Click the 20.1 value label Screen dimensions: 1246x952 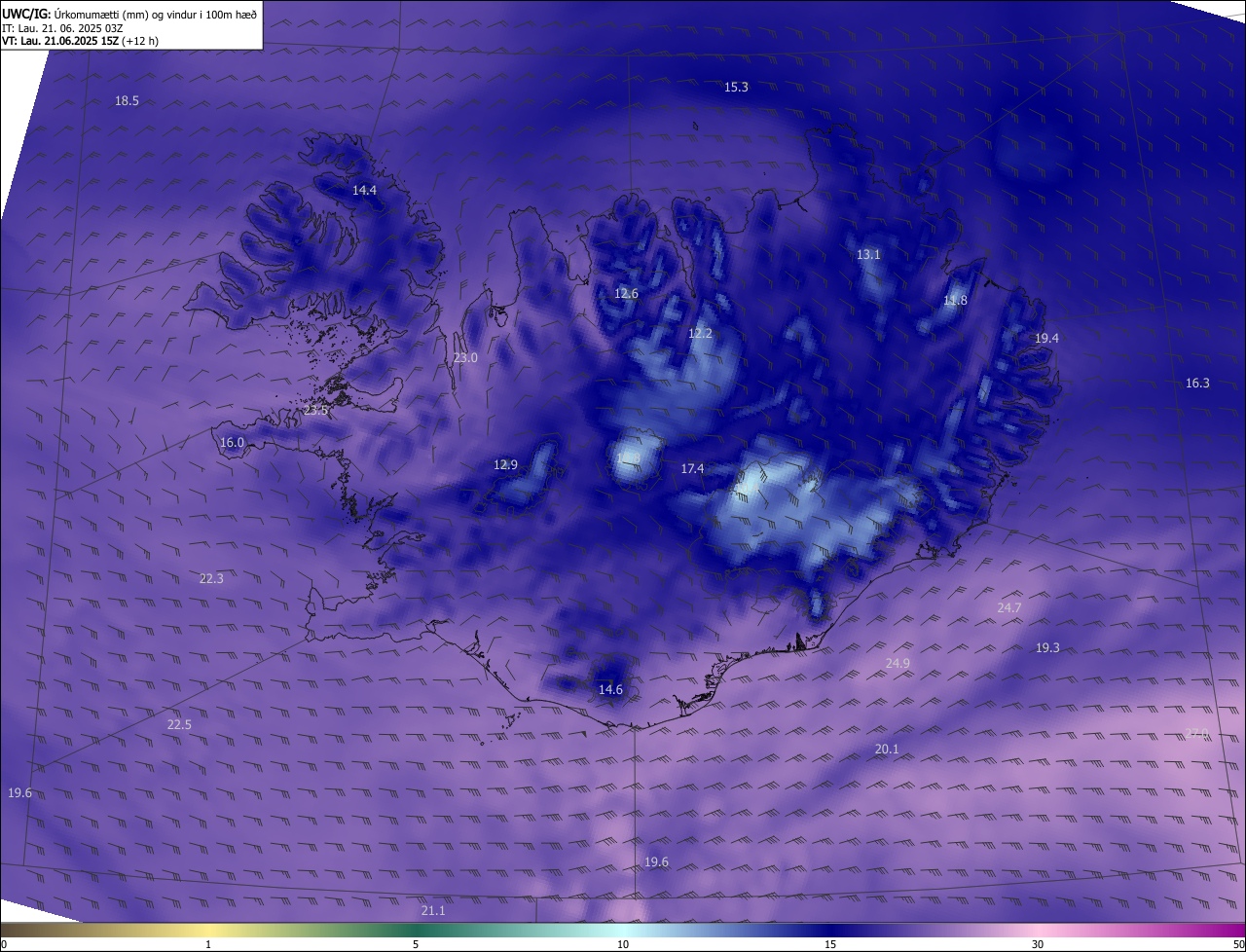pyautogui.click(x=887, y=749)
